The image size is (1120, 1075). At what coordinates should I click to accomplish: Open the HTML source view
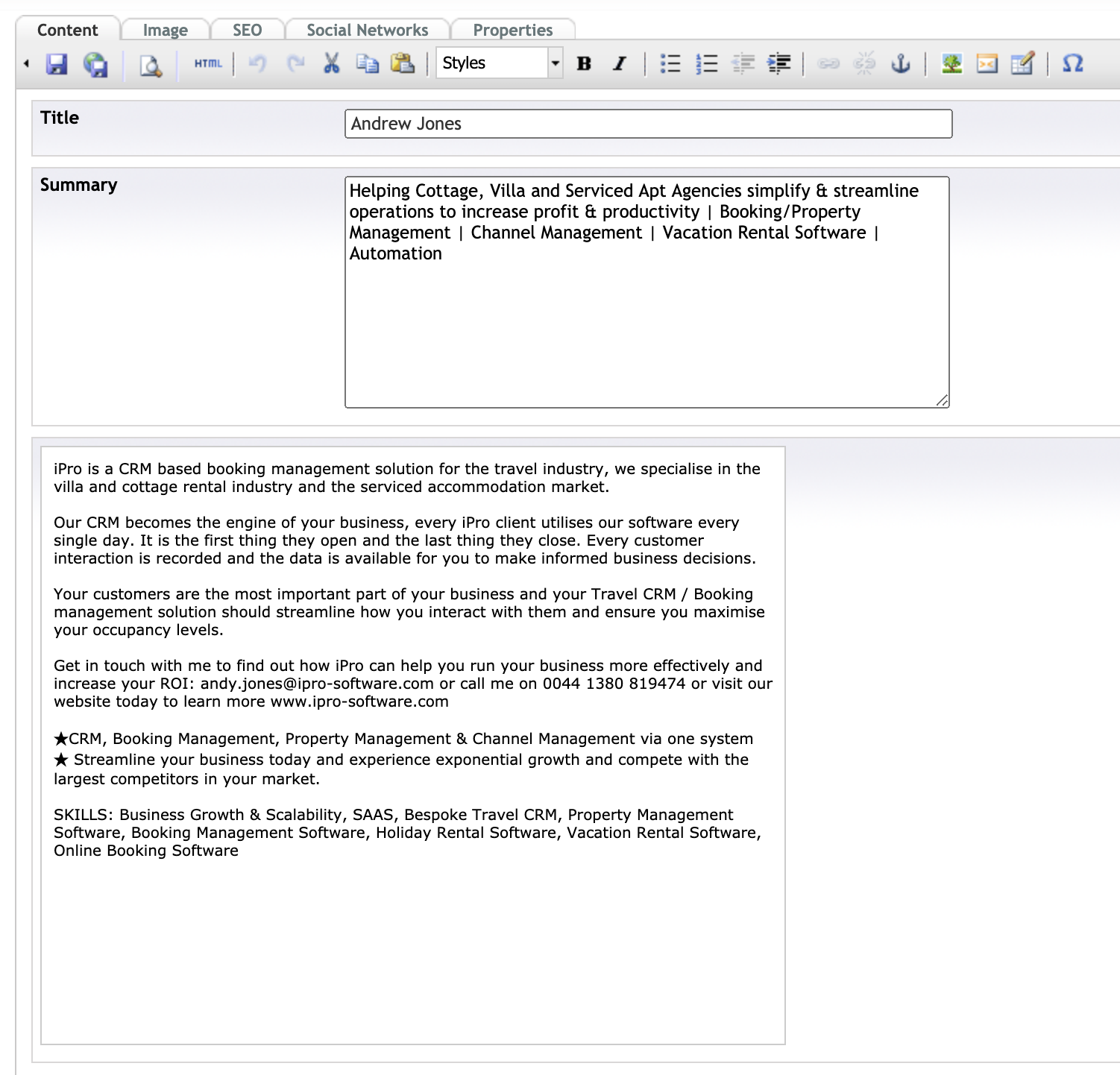tap(208, 63)
